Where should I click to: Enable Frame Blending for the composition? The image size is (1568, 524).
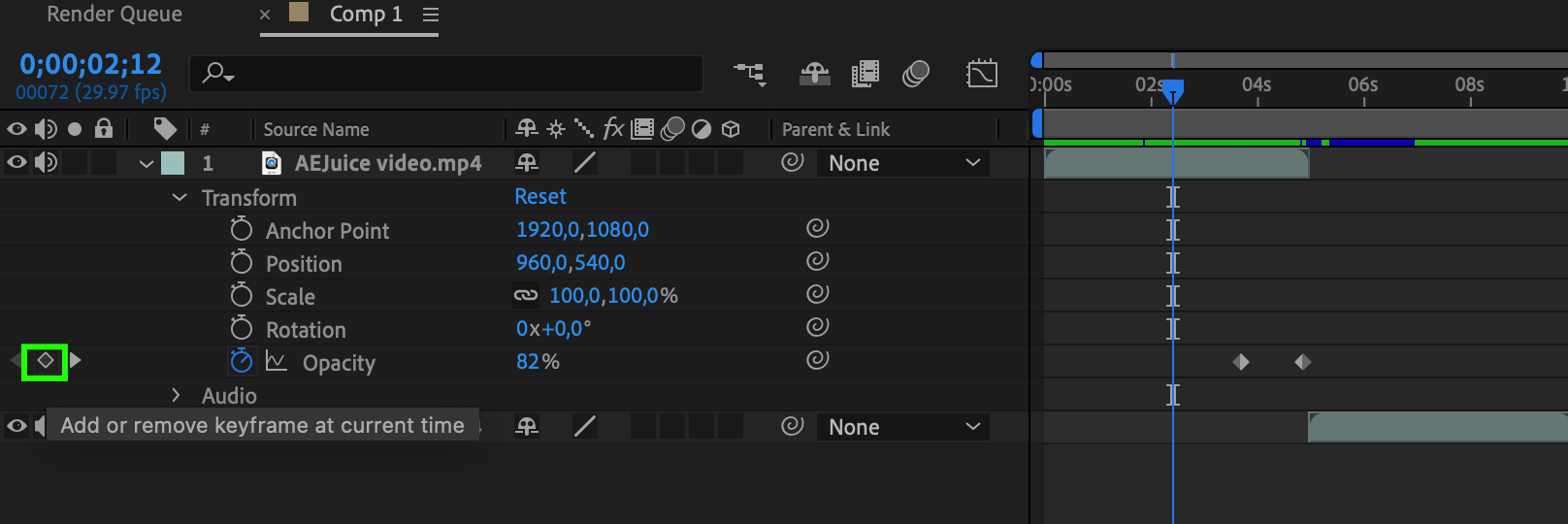(x=865, y=74)
